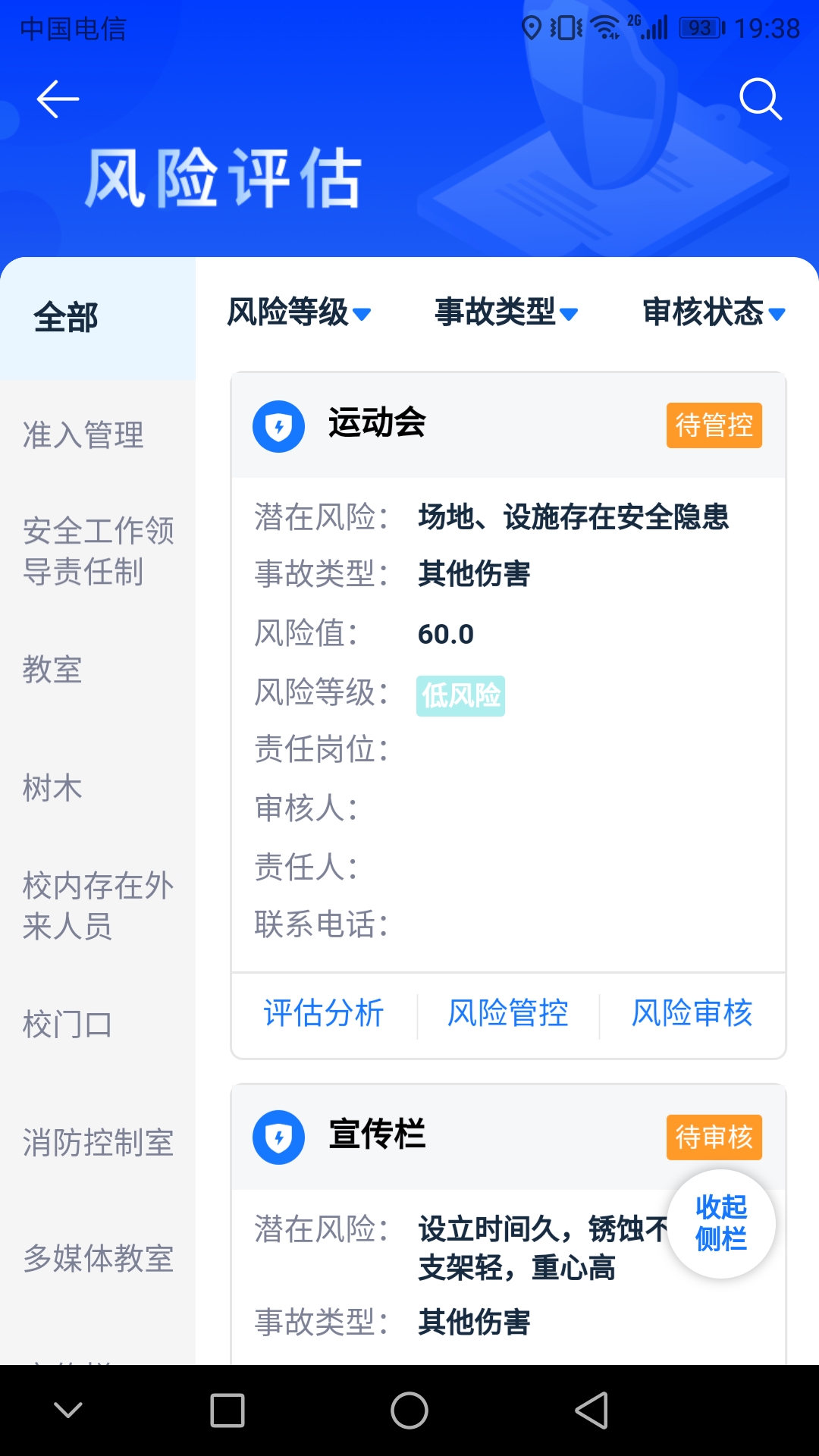Switch to 消防控制室 category
Screen dimensions: 819x1456
99,1143
